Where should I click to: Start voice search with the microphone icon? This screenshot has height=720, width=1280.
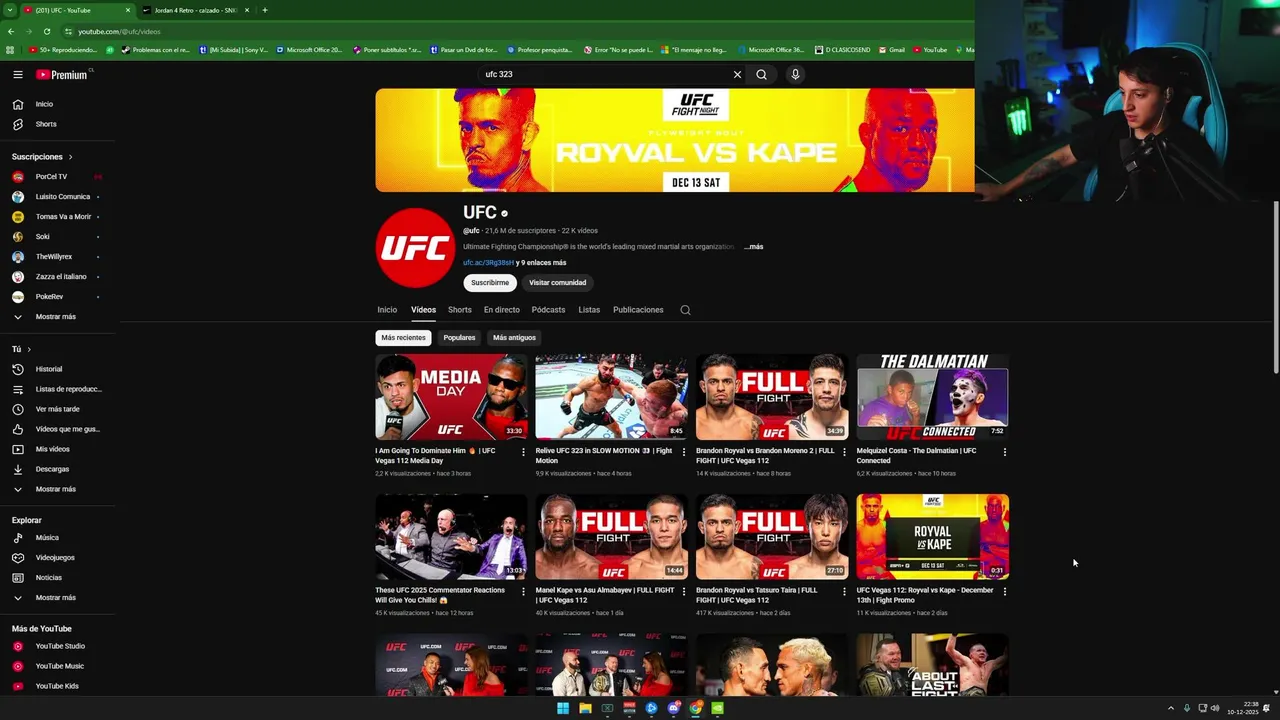(x=795, y=74)
